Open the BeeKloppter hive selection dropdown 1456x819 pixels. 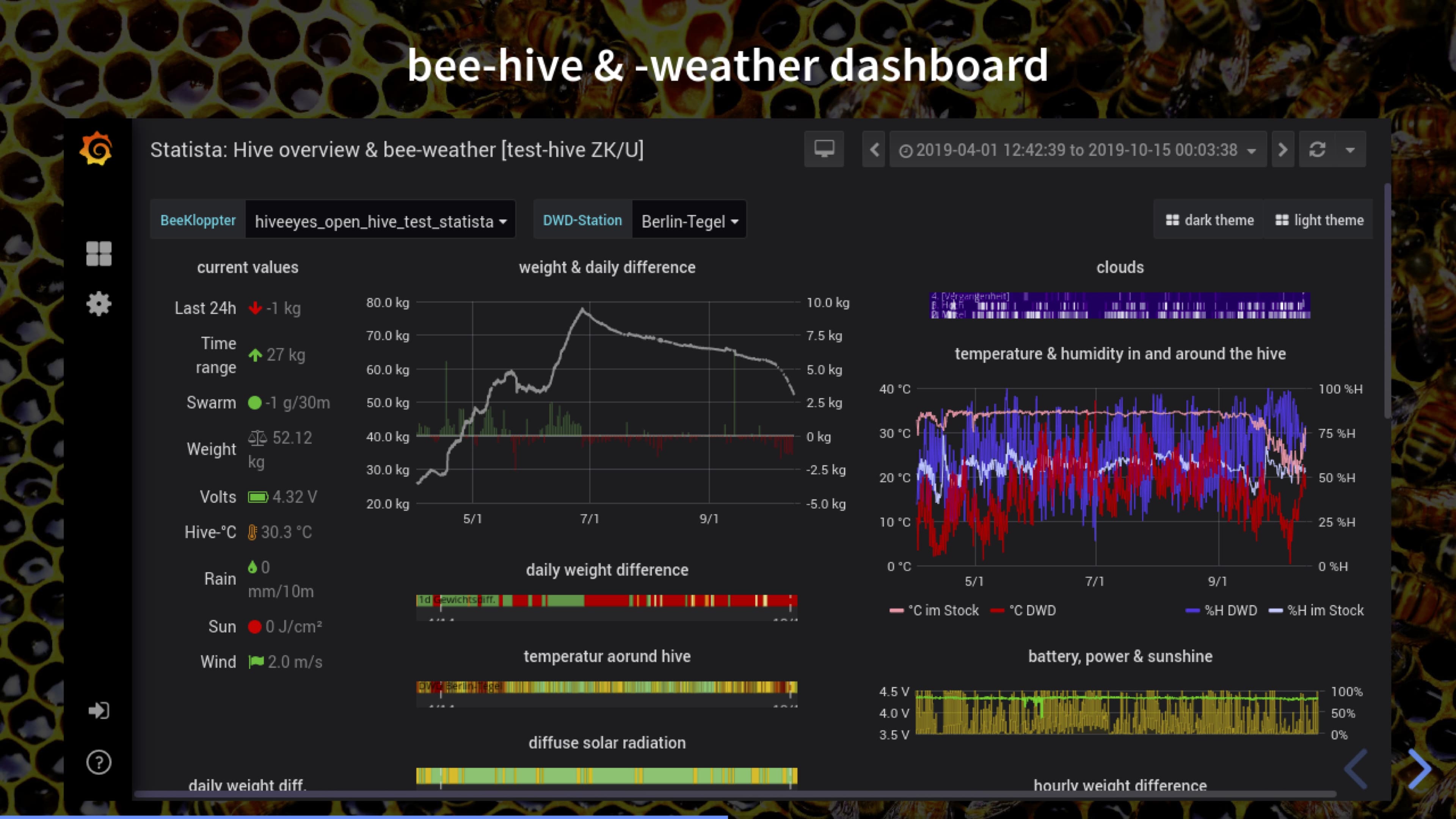[x=380, y=220]
